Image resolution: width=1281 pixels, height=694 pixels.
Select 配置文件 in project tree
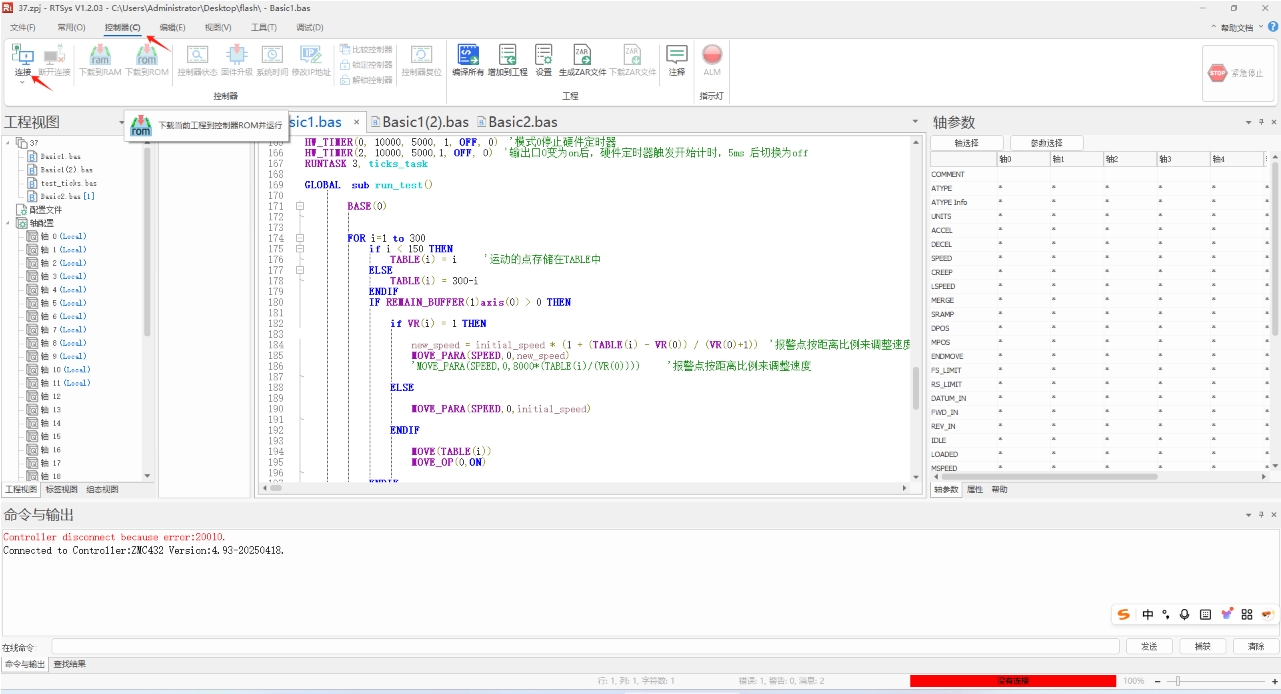point(39,210)
